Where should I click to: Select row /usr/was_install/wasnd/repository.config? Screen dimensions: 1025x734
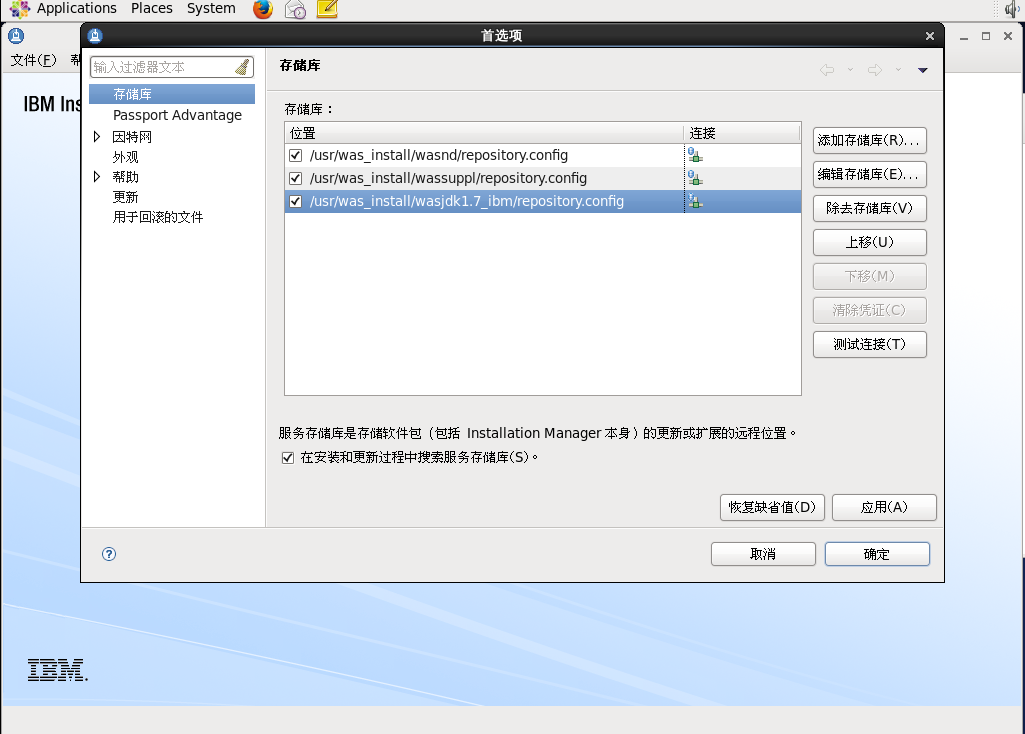pos(543,156)
